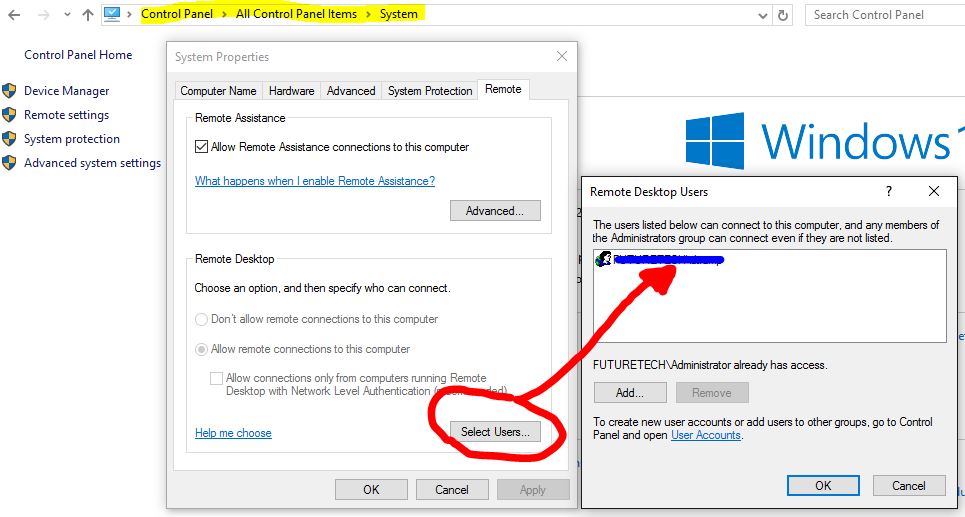Click the Advanced system settings shield icon

coord(9,162)
